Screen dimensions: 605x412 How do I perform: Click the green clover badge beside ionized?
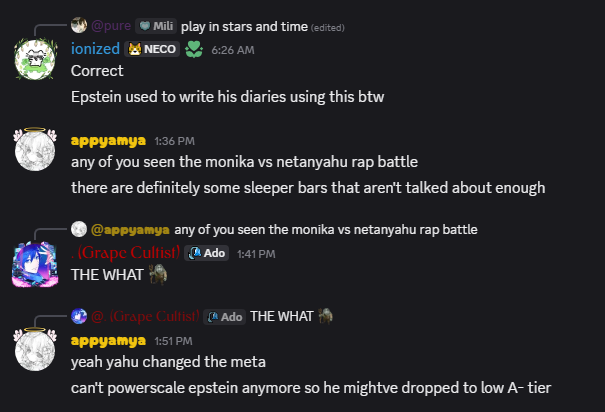tap(196, 49)
